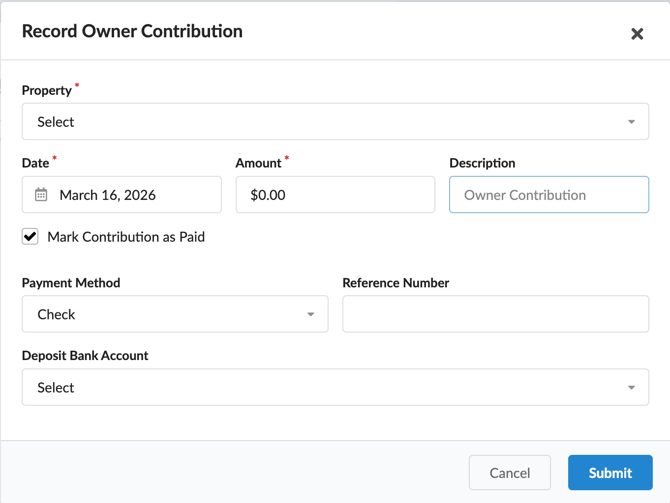The image size is (670, 503).
Task: Click the Reference Number label
Action: click(396, 283)
